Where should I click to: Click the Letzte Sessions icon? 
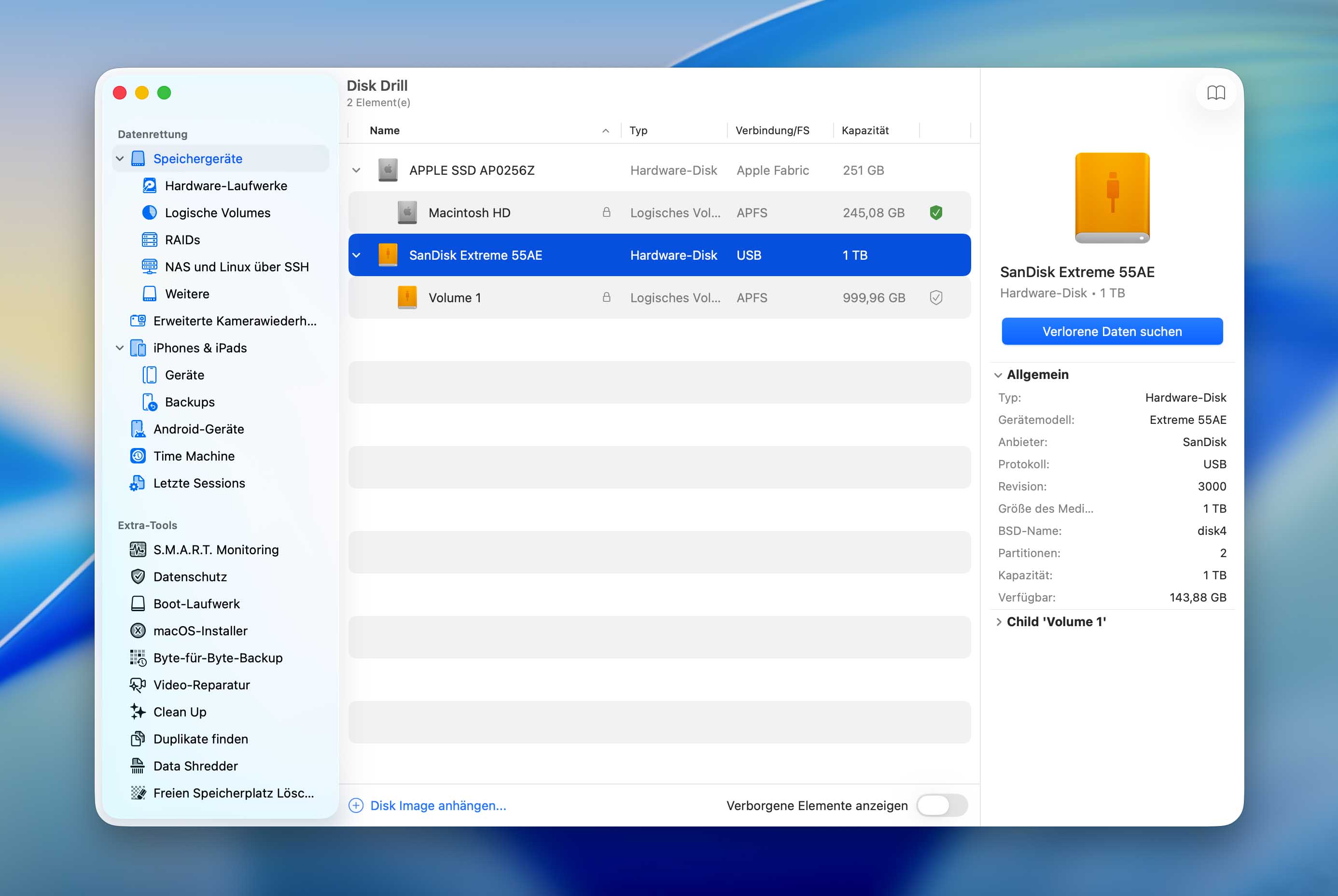[x=138, y=483]
